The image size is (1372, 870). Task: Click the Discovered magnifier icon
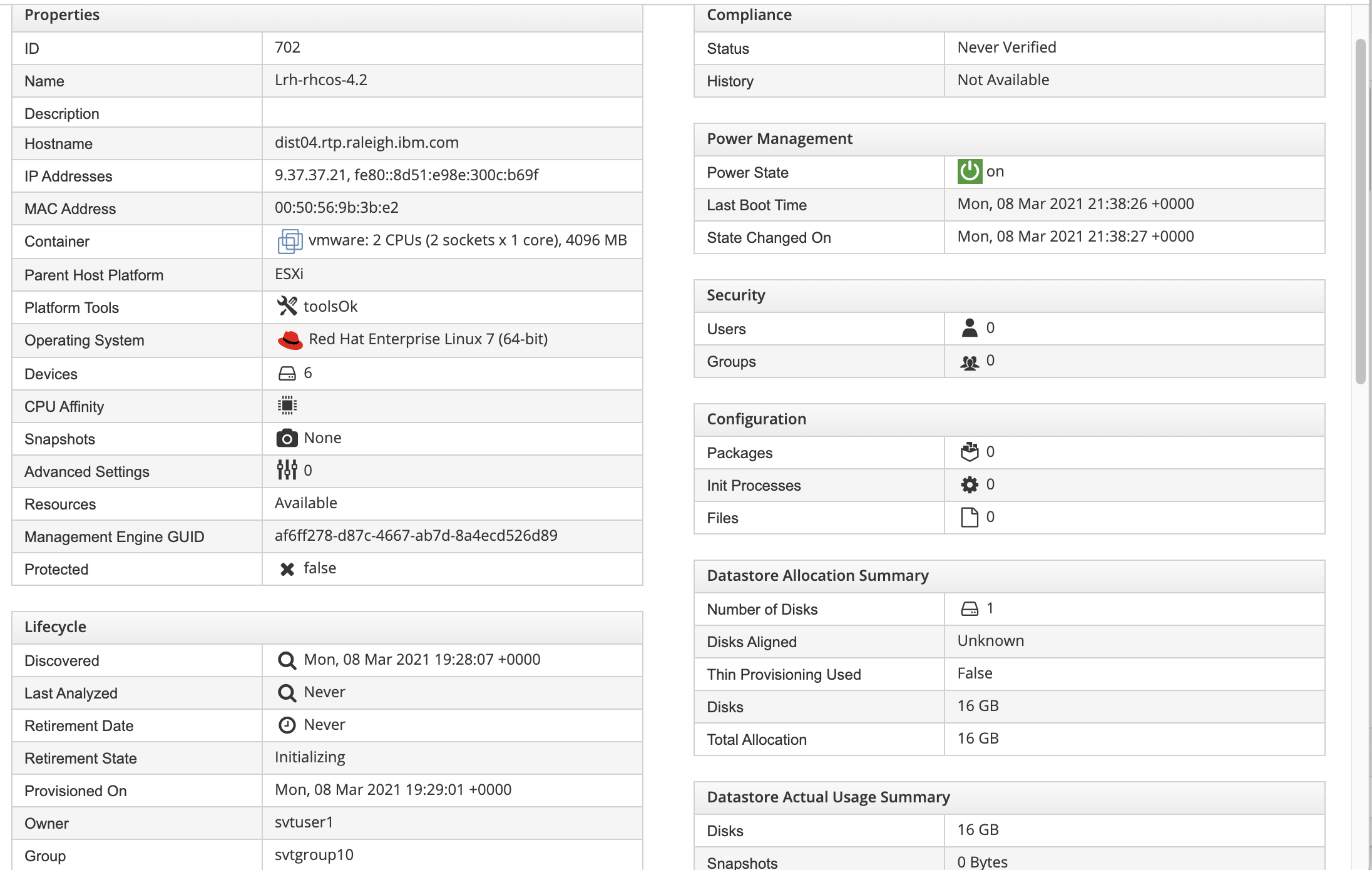pyautogui.click(x=287, y=660)
